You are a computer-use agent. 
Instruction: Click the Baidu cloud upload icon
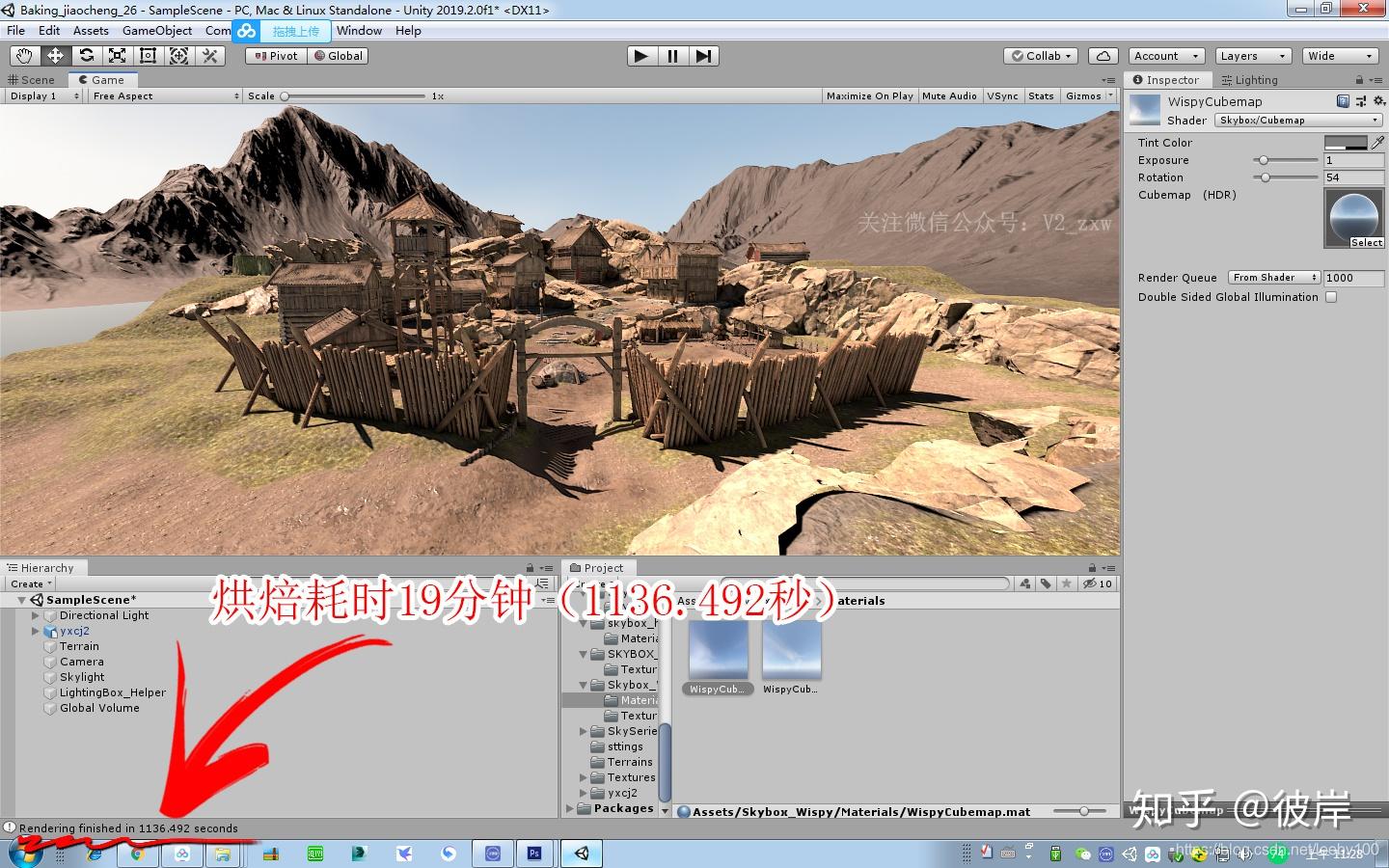(x=247, y=31)
